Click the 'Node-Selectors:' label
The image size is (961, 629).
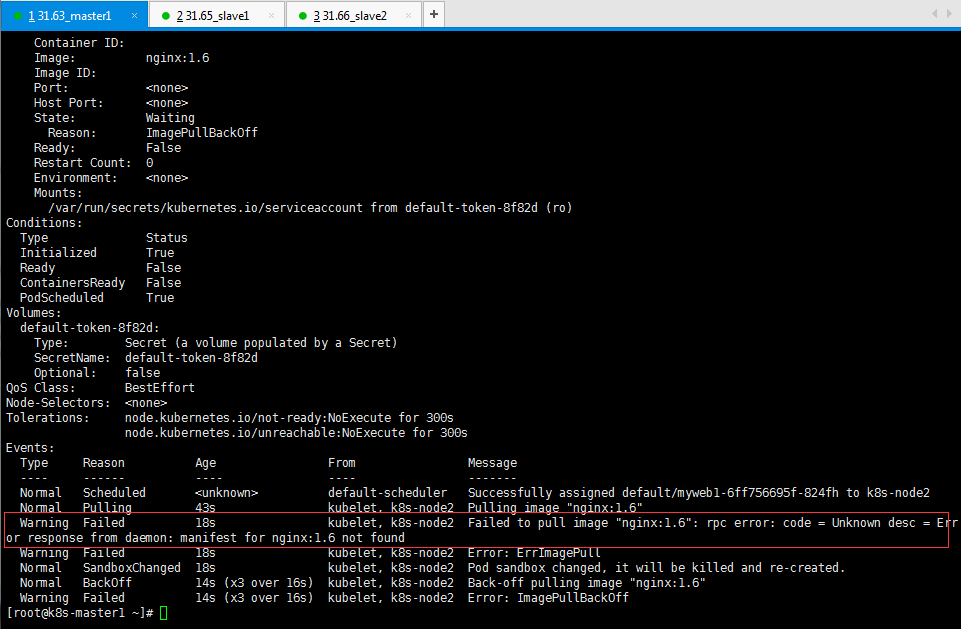click(x=58, y=403)
